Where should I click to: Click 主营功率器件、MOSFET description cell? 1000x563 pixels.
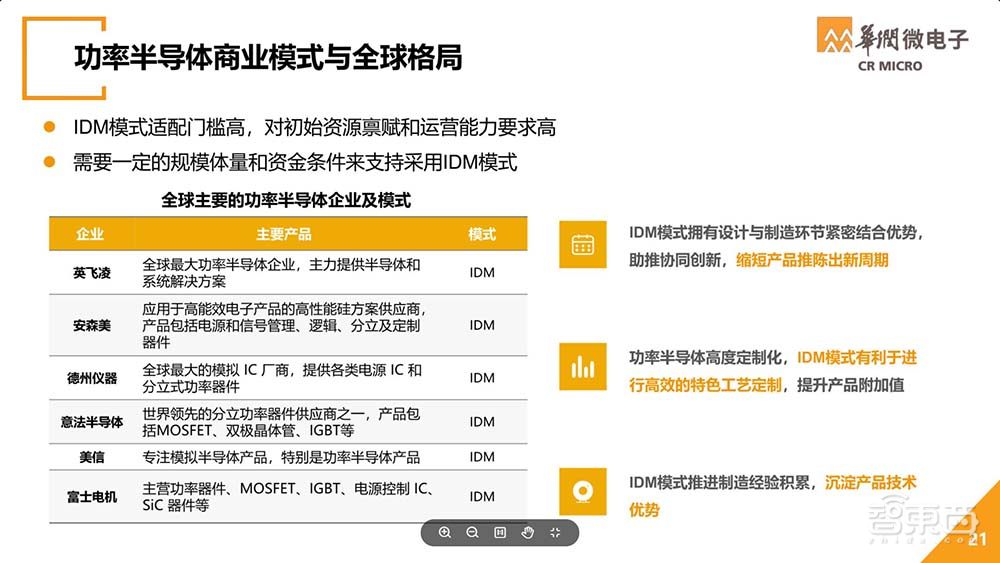(288, 497)
